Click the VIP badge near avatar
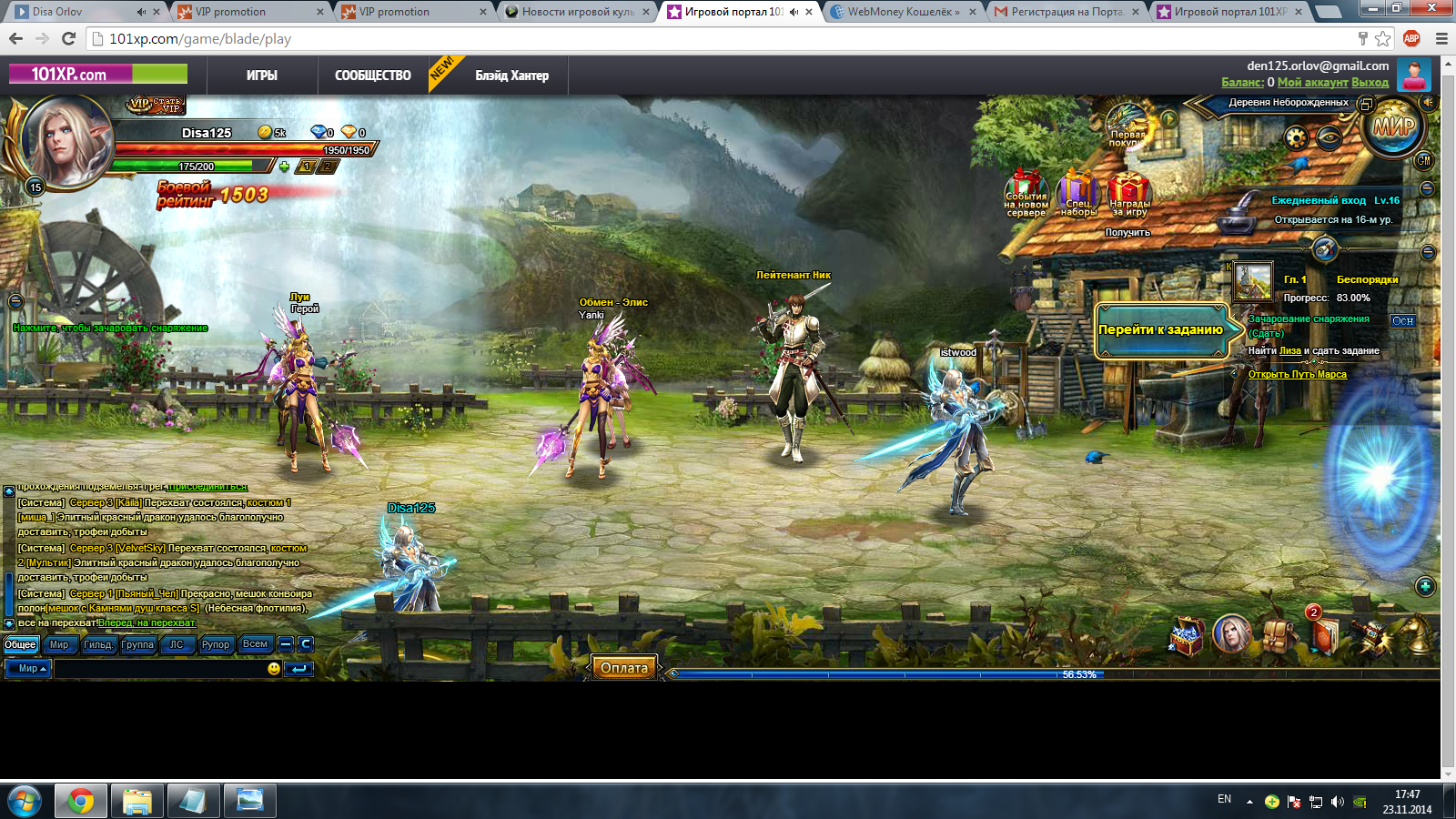Image resolution: width=1456 pixels, height=819 pixels. click(x=156, y=106)
